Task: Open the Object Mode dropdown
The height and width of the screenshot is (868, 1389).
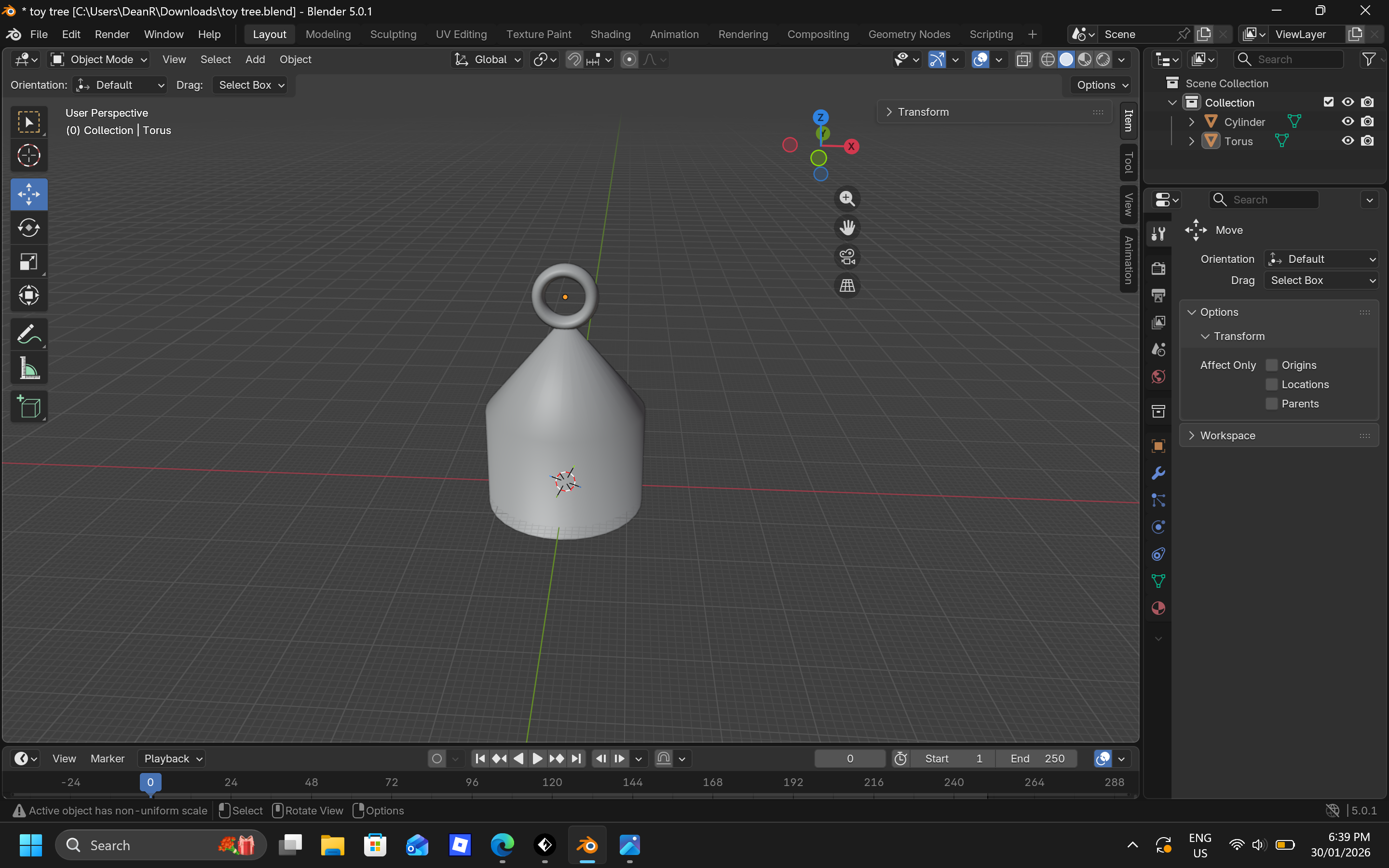Action: (99, 60)
